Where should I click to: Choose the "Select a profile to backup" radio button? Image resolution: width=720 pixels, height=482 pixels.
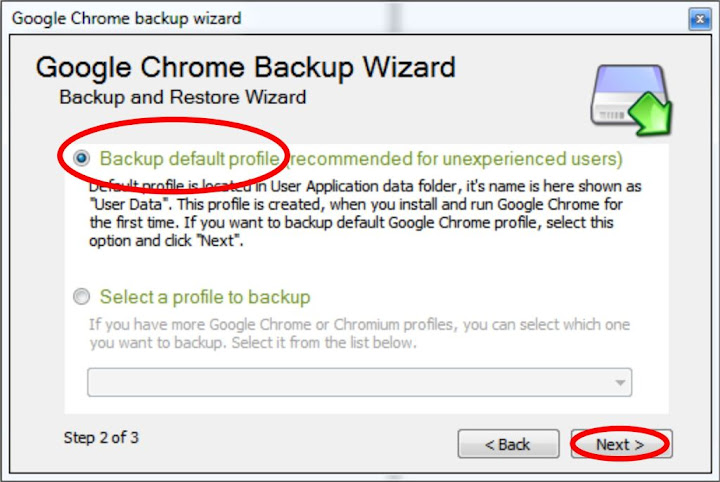82,297
